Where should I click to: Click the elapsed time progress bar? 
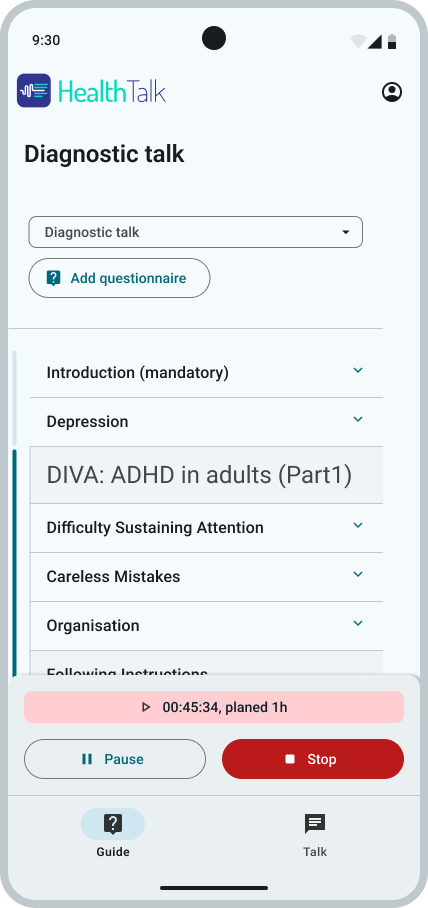tap(214, 707)
